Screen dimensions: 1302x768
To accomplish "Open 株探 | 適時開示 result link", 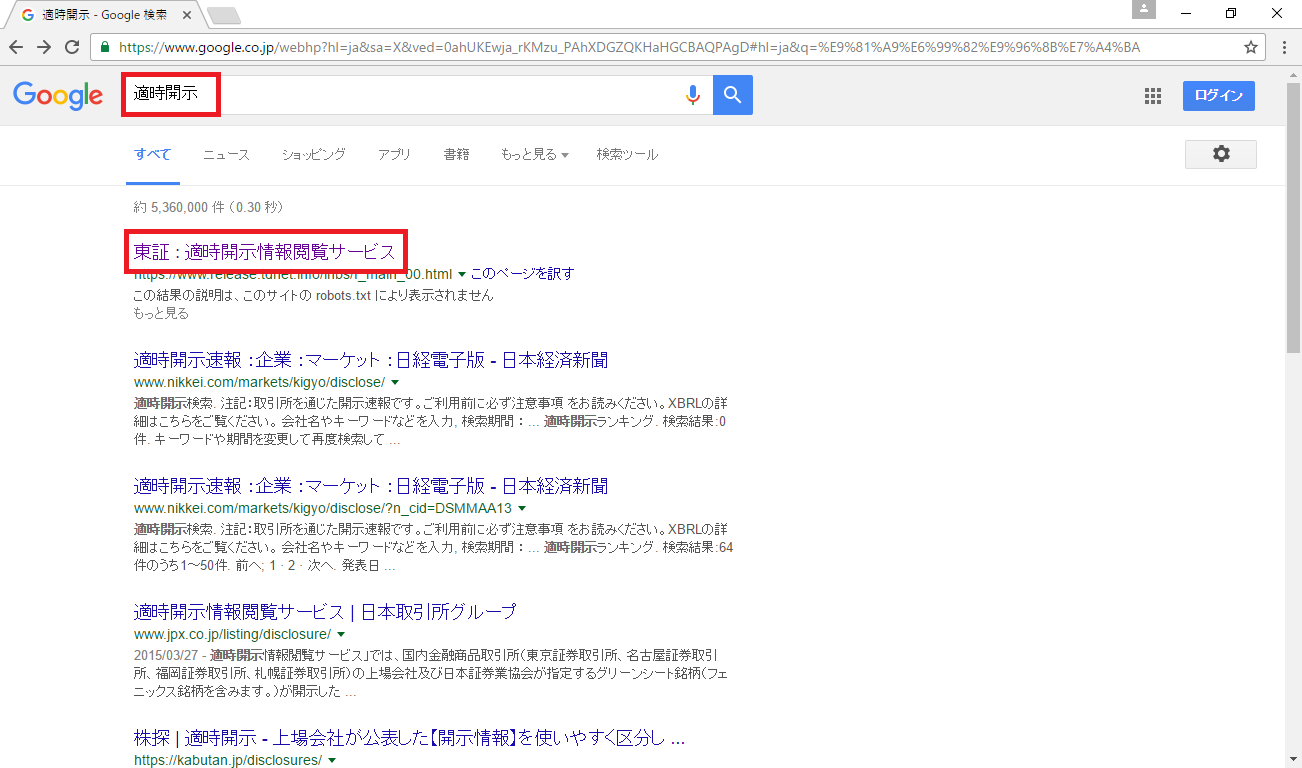I will 409,738.
